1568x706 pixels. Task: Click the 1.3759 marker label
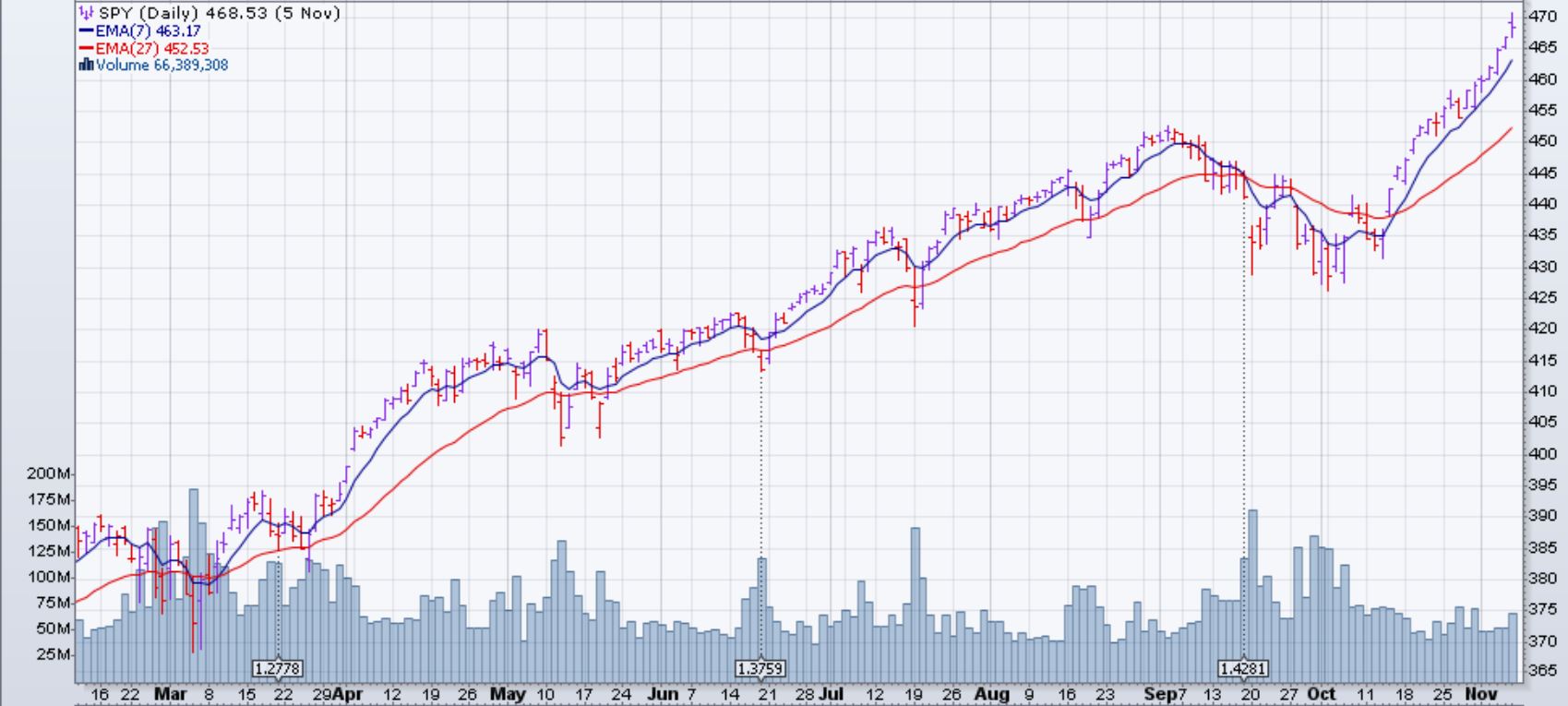pyautogui.click(x=761, y=668)
